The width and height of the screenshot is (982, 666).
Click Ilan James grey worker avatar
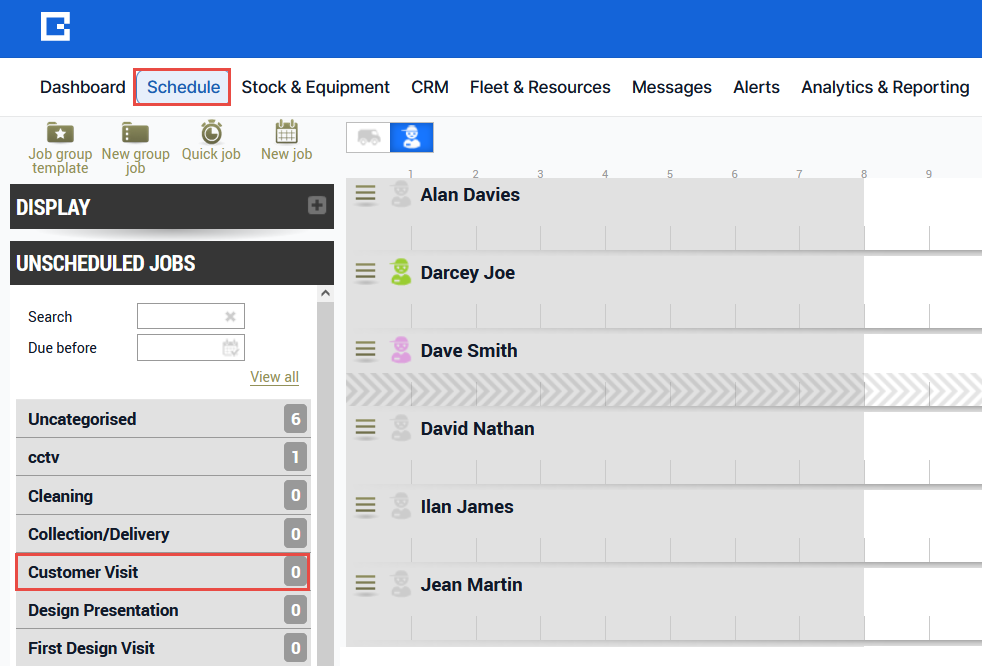pos(401,506)
